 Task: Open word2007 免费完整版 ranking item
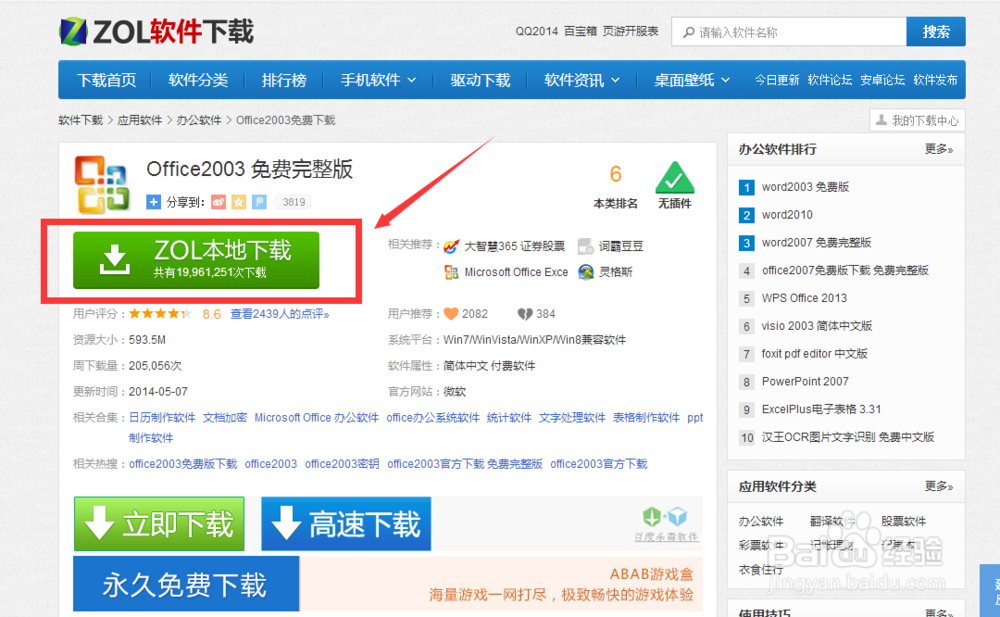click(816, 242)
